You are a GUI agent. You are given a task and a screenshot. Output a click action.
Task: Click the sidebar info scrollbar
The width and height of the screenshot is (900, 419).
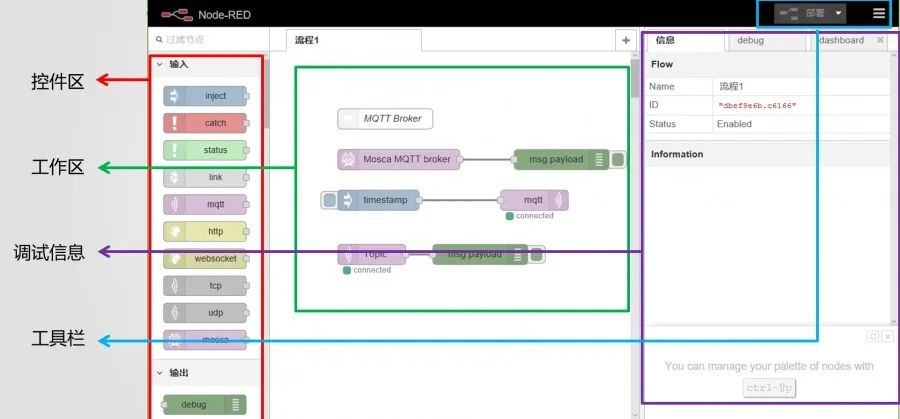[x=894, y=189]
